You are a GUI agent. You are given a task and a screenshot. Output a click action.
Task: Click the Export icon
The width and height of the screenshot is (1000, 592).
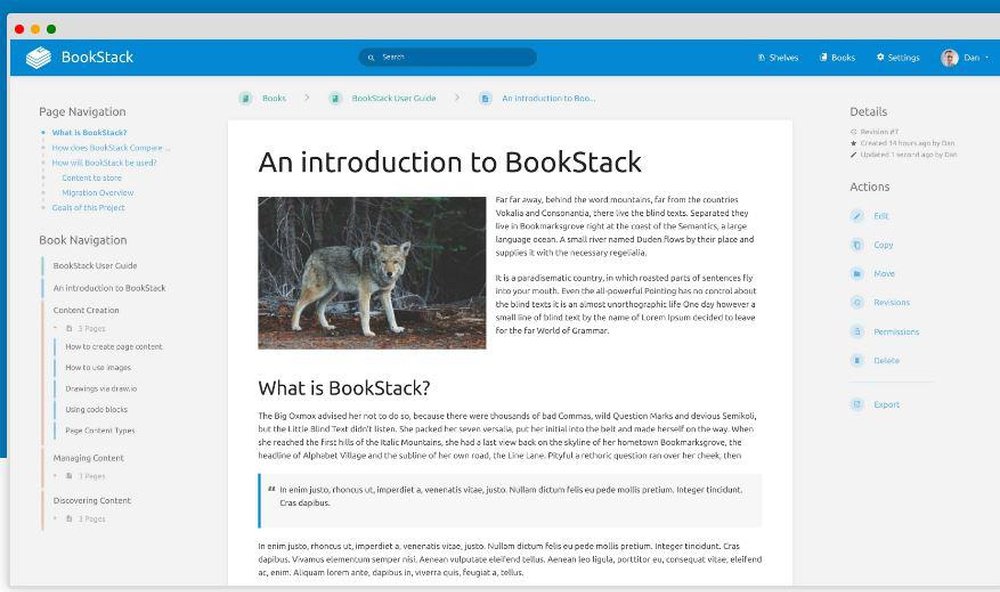click(857, 404)
